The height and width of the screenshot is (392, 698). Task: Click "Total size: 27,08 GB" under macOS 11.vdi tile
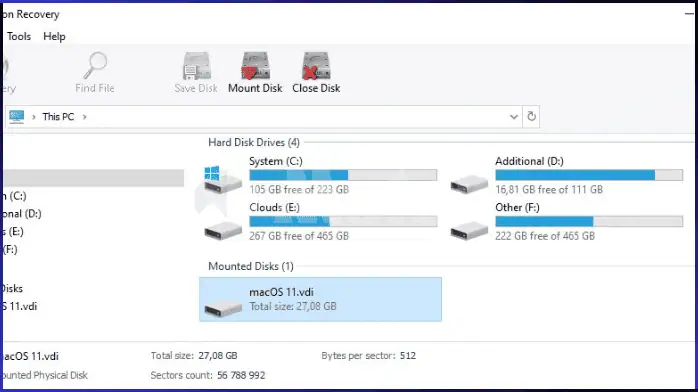tap(293, 306)
